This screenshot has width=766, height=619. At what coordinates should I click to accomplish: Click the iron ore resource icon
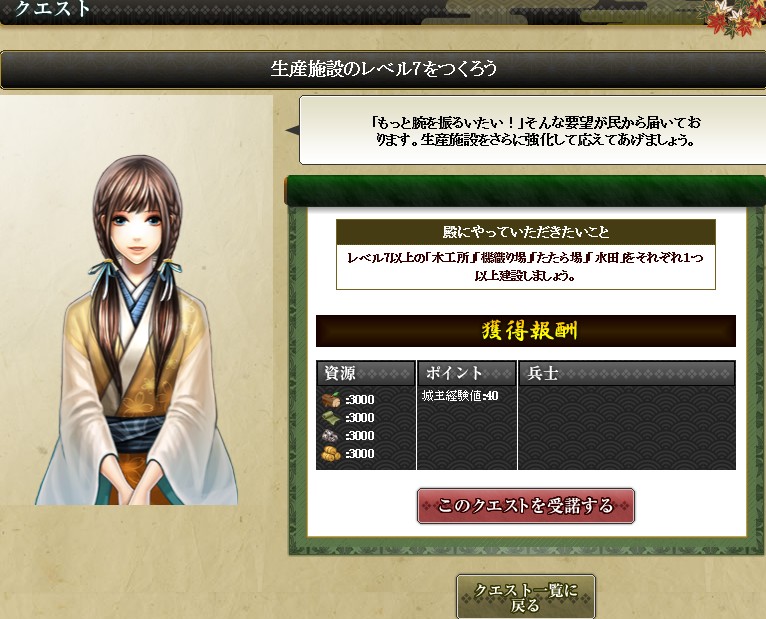click(x=331, y=436)
